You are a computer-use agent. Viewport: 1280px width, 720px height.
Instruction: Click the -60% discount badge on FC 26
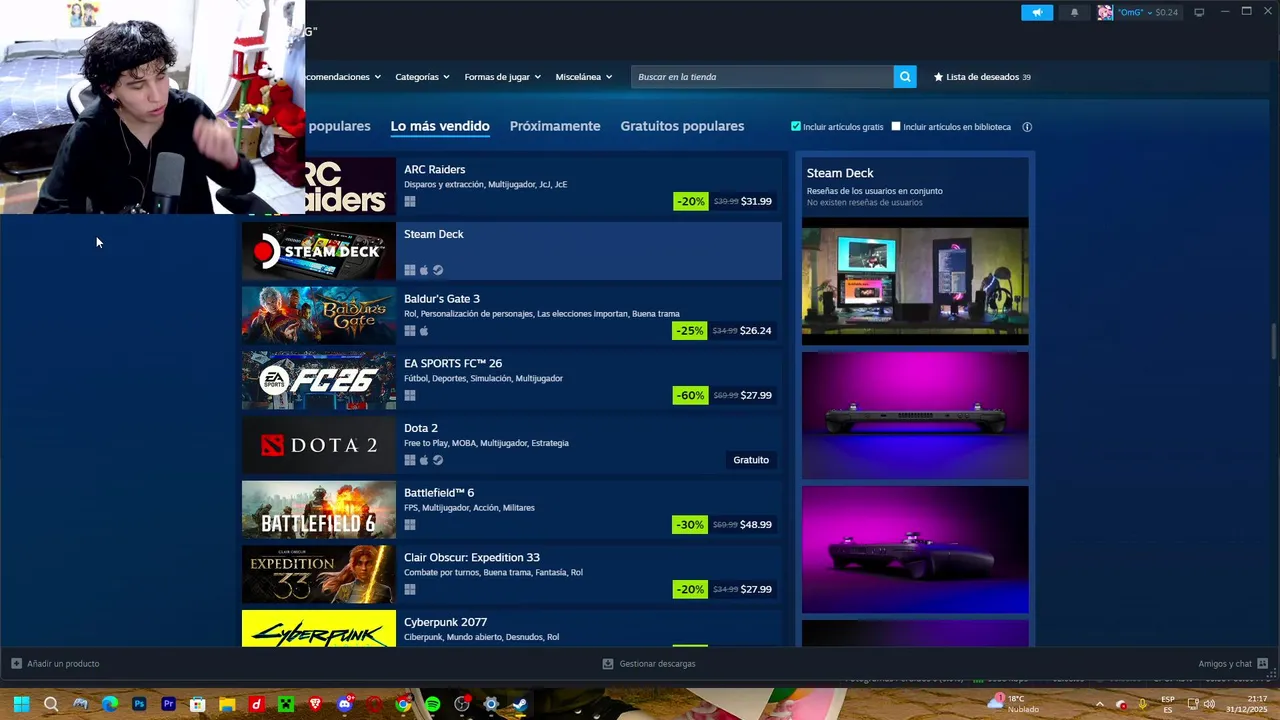click(690, 395)
